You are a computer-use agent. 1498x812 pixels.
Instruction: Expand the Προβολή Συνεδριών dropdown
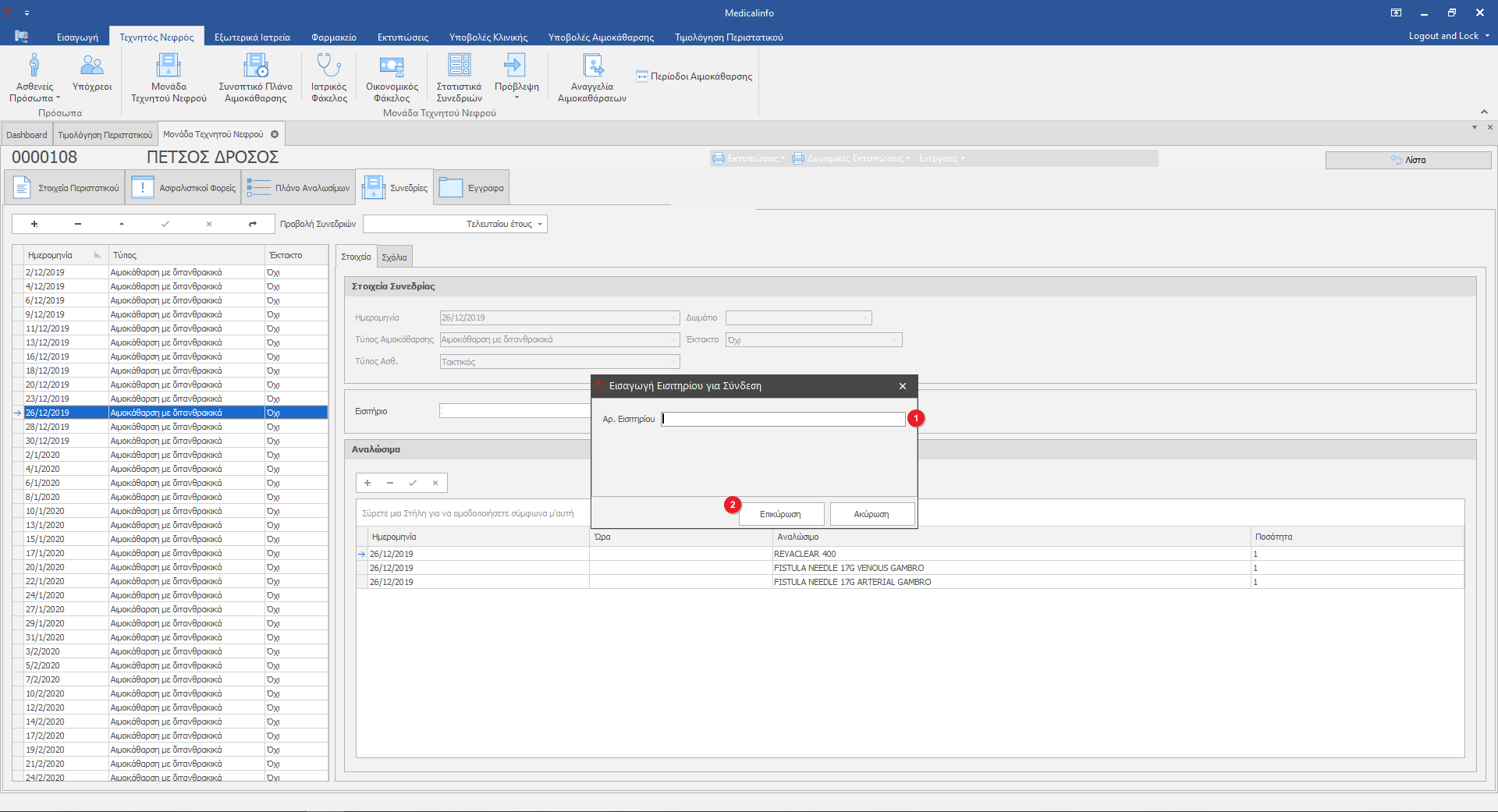(x=539, y=225)
